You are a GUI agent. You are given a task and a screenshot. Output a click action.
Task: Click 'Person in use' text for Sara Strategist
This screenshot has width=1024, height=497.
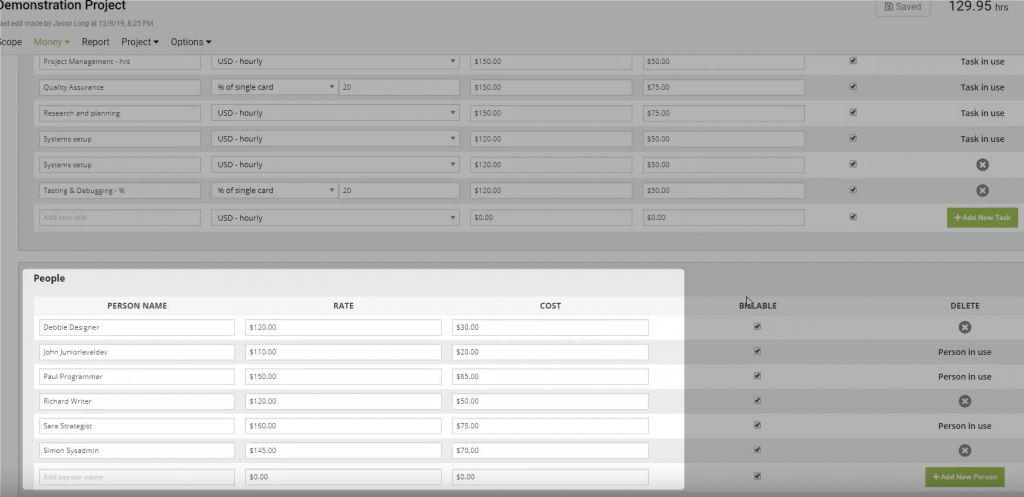click(x=965, y=426)
